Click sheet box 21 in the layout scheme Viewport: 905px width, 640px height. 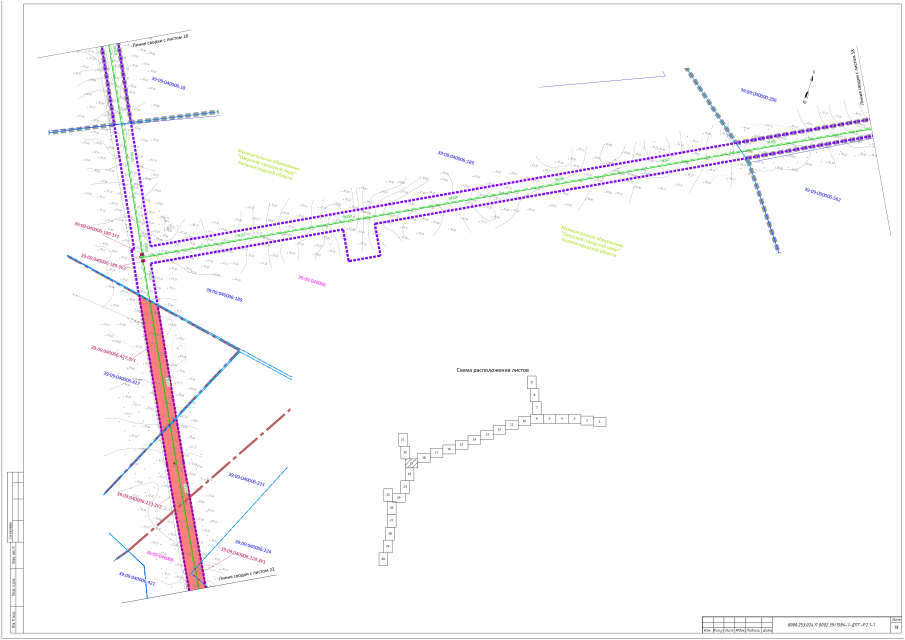point(403,440)
